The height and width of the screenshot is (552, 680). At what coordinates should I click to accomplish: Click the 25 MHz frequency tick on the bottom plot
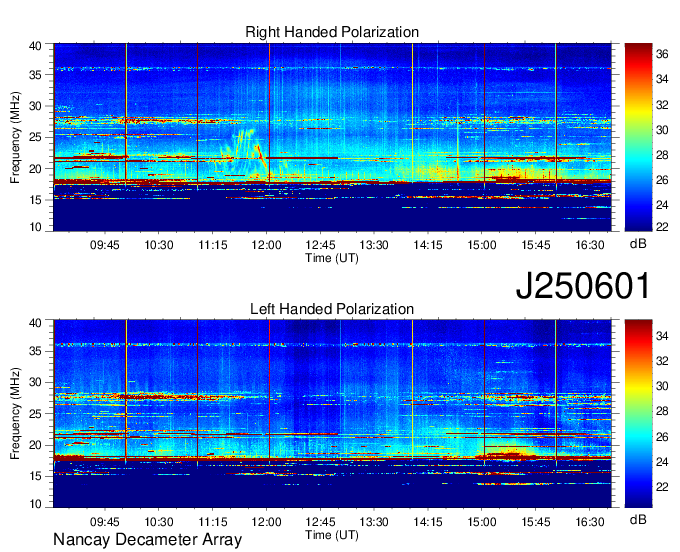(x=36, y=414)
